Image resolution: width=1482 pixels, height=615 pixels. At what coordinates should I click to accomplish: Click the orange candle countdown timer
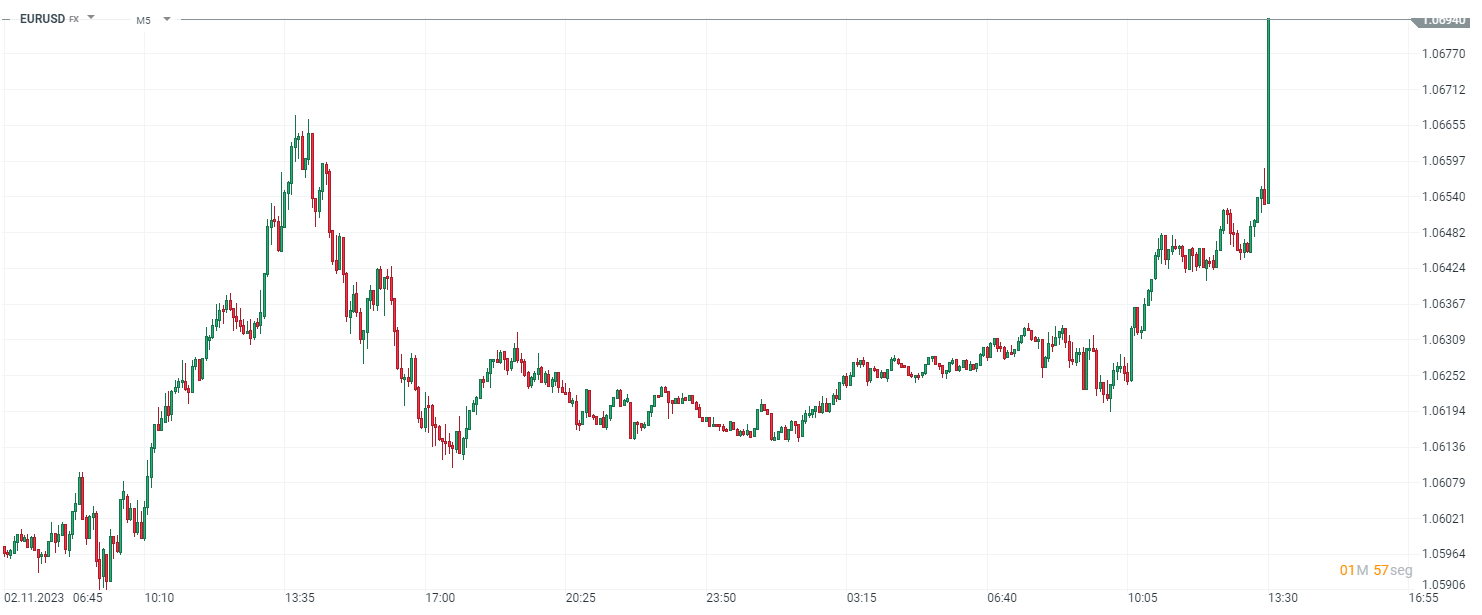1377,570
